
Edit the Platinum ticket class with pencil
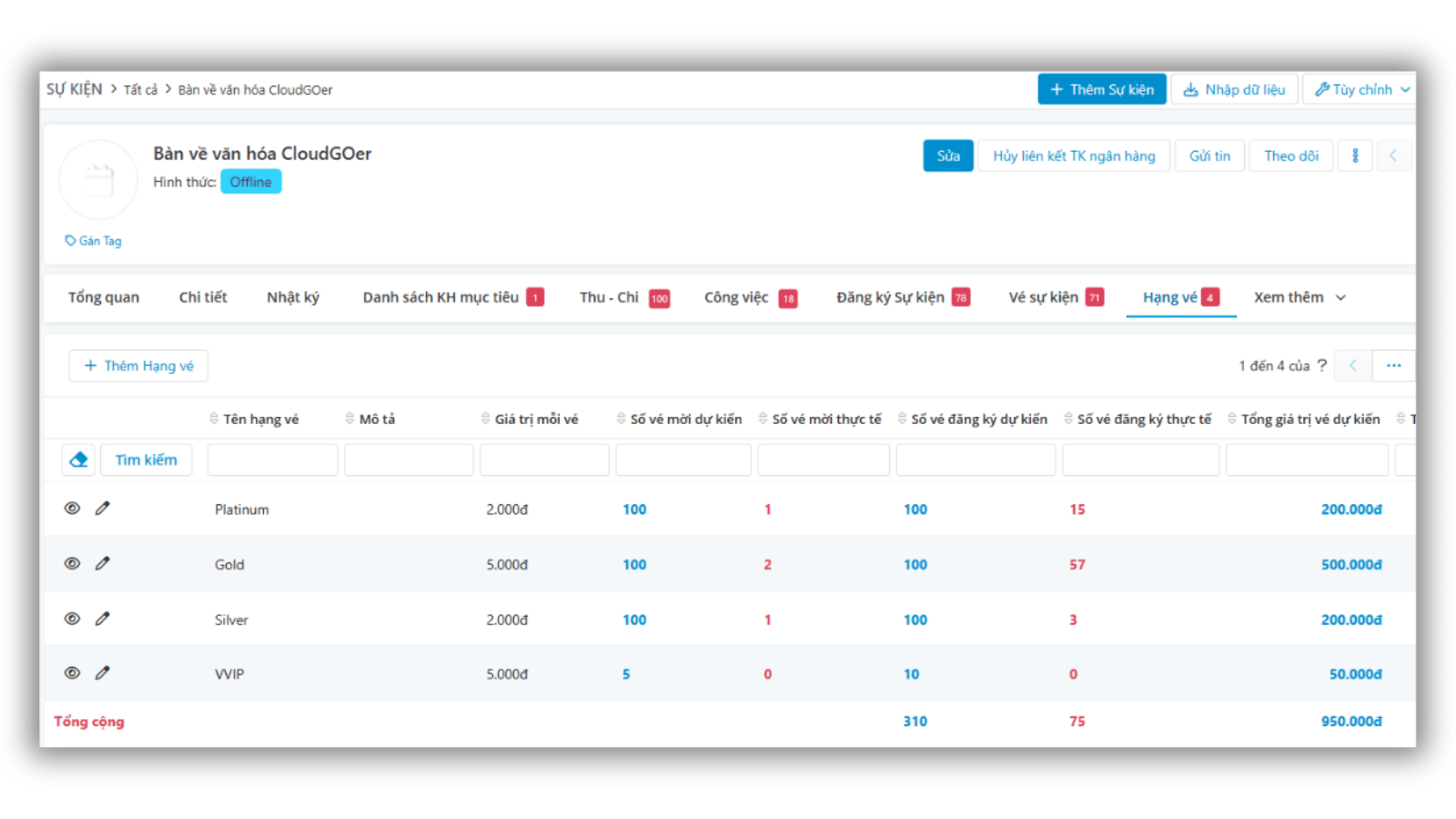point(103,509)
